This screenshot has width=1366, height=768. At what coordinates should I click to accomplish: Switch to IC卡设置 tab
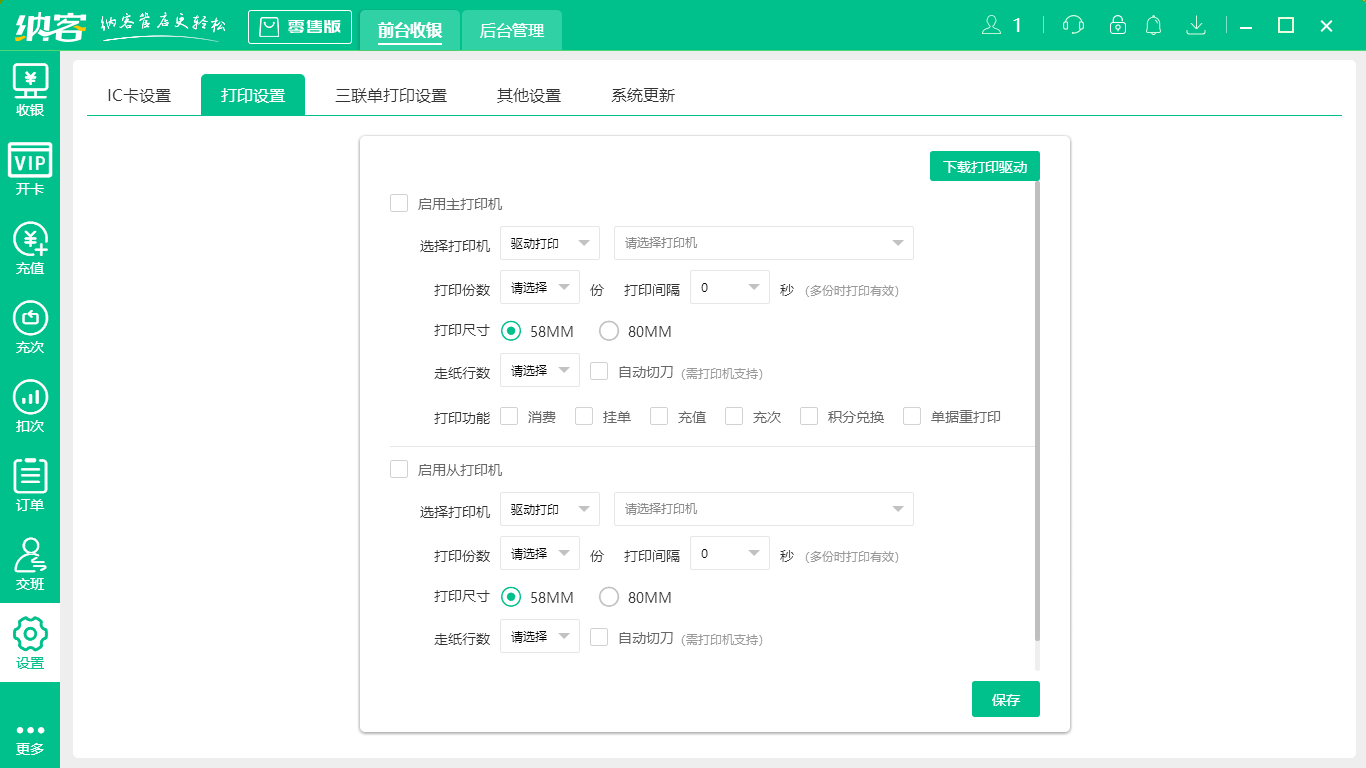(x=139, y=96)
